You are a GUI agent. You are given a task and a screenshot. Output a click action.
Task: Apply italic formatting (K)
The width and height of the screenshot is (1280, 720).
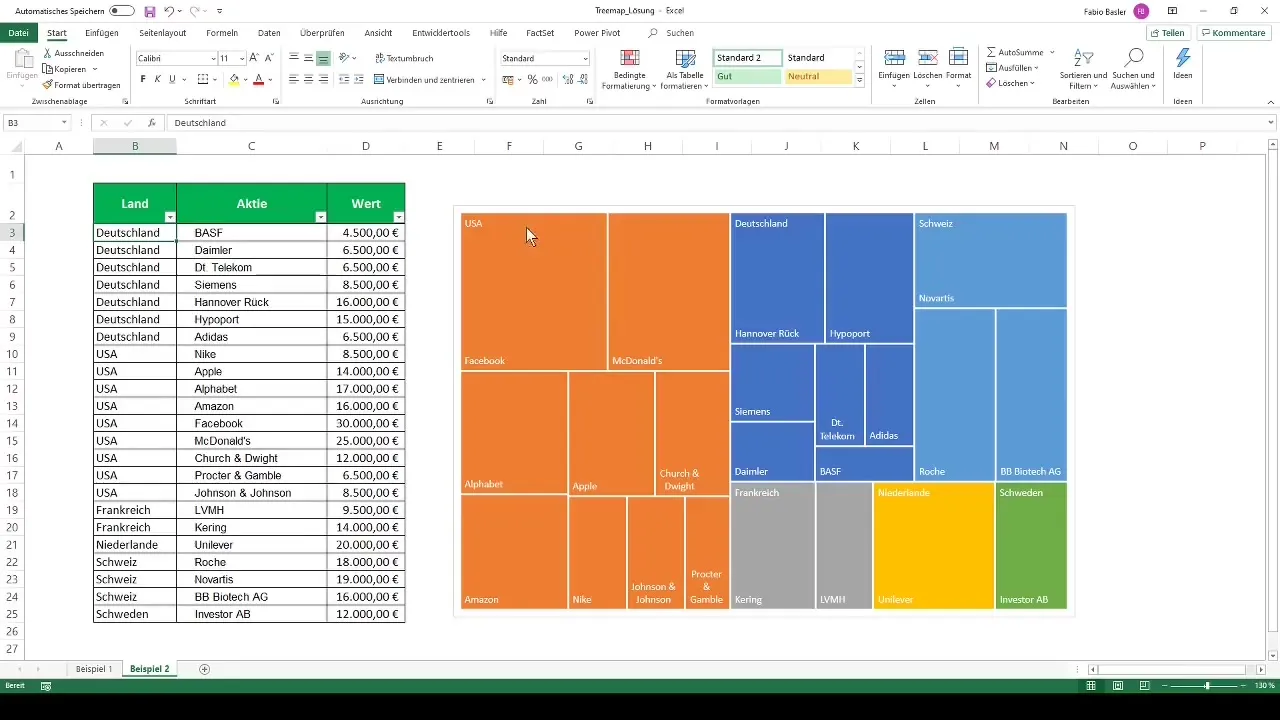point(158,79)
